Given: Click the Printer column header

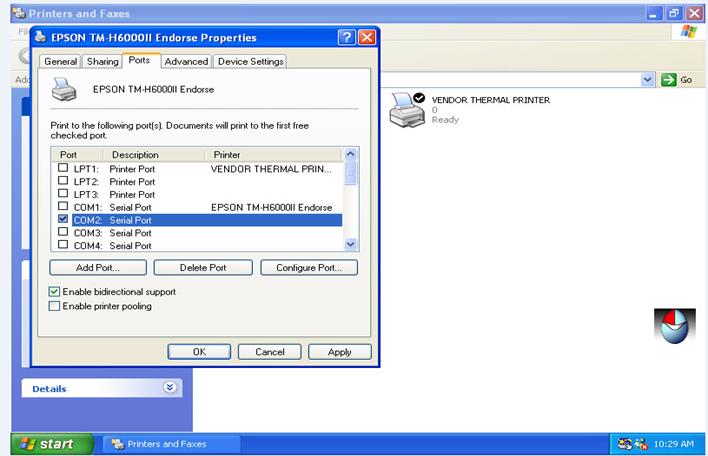Looking at the screenshot, I should coord(274,155).
